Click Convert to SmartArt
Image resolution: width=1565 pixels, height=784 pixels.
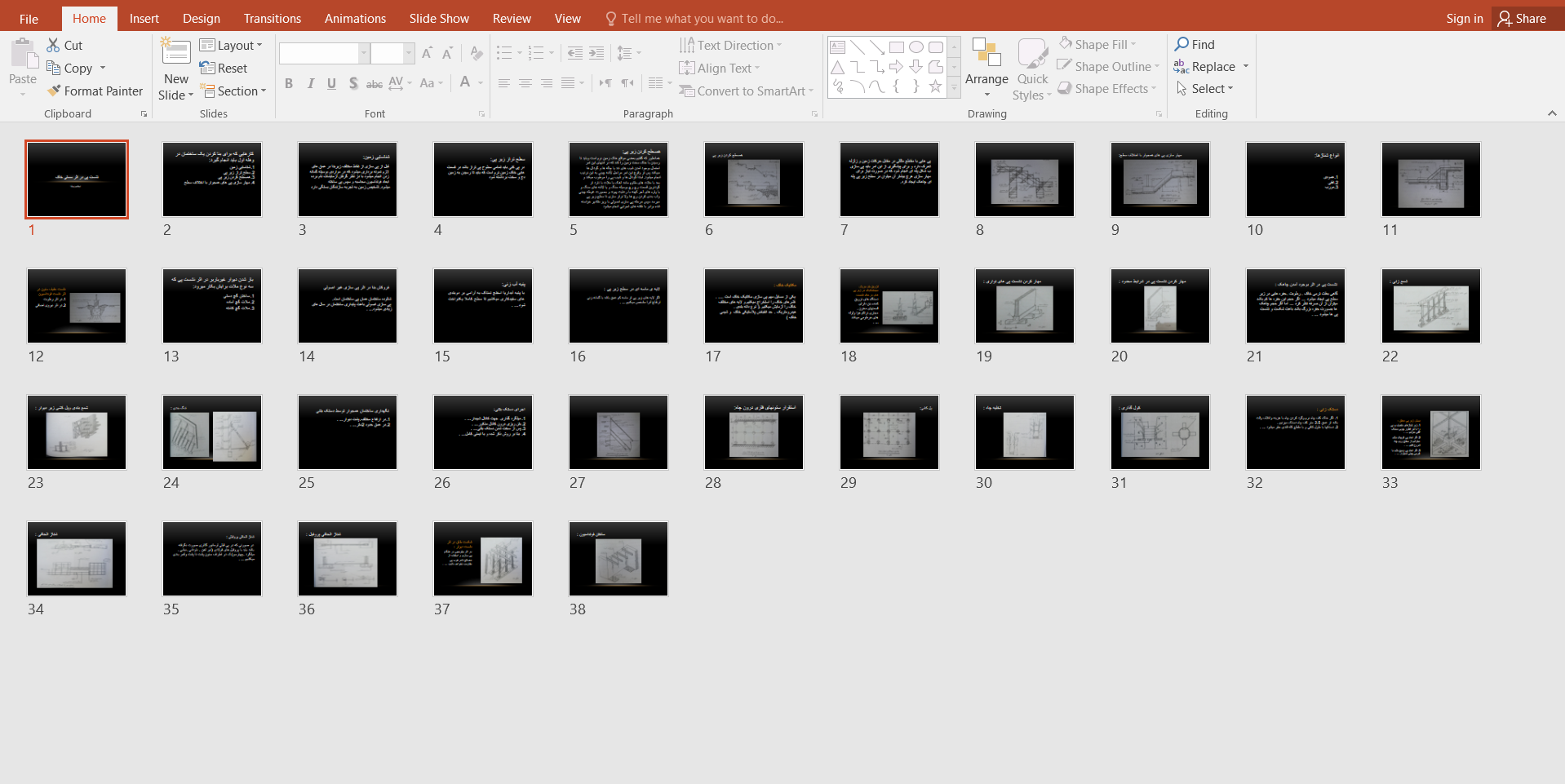[x=747, y=91]
